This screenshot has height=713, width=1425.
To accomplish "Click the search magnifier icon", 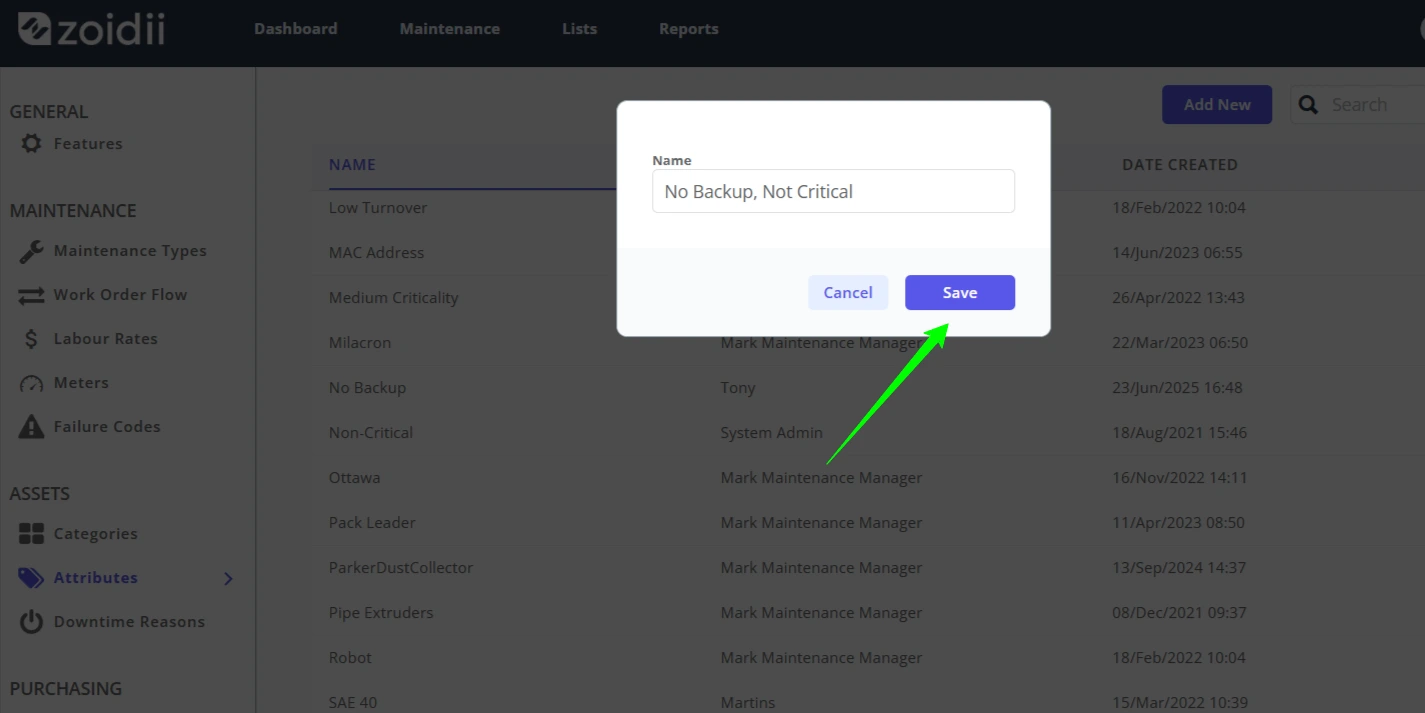I will coord(1308,105).
